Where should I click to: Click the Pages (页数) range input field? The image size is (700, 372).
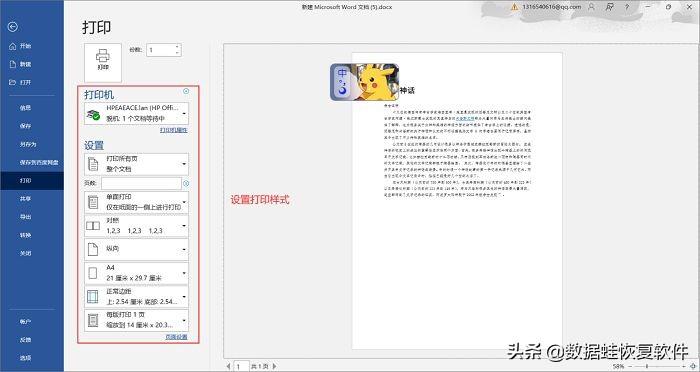pos(141,184)
